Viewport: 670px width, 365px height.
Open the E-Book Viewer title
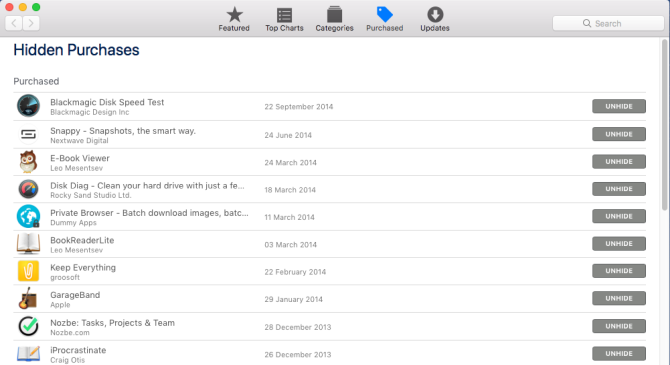[80, 158]
